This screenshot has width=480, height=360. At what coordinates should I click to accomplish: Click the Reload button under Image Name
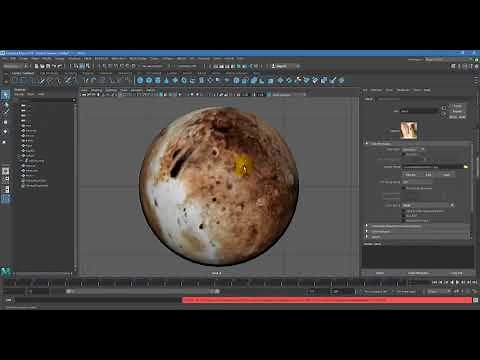pyautogui.click(x=411, y=175)
